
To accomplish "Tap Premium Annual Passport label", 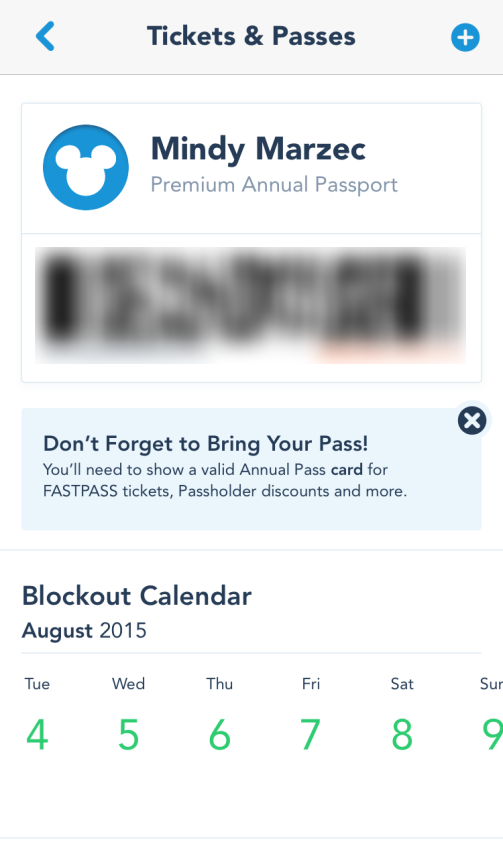I will 274,185.
